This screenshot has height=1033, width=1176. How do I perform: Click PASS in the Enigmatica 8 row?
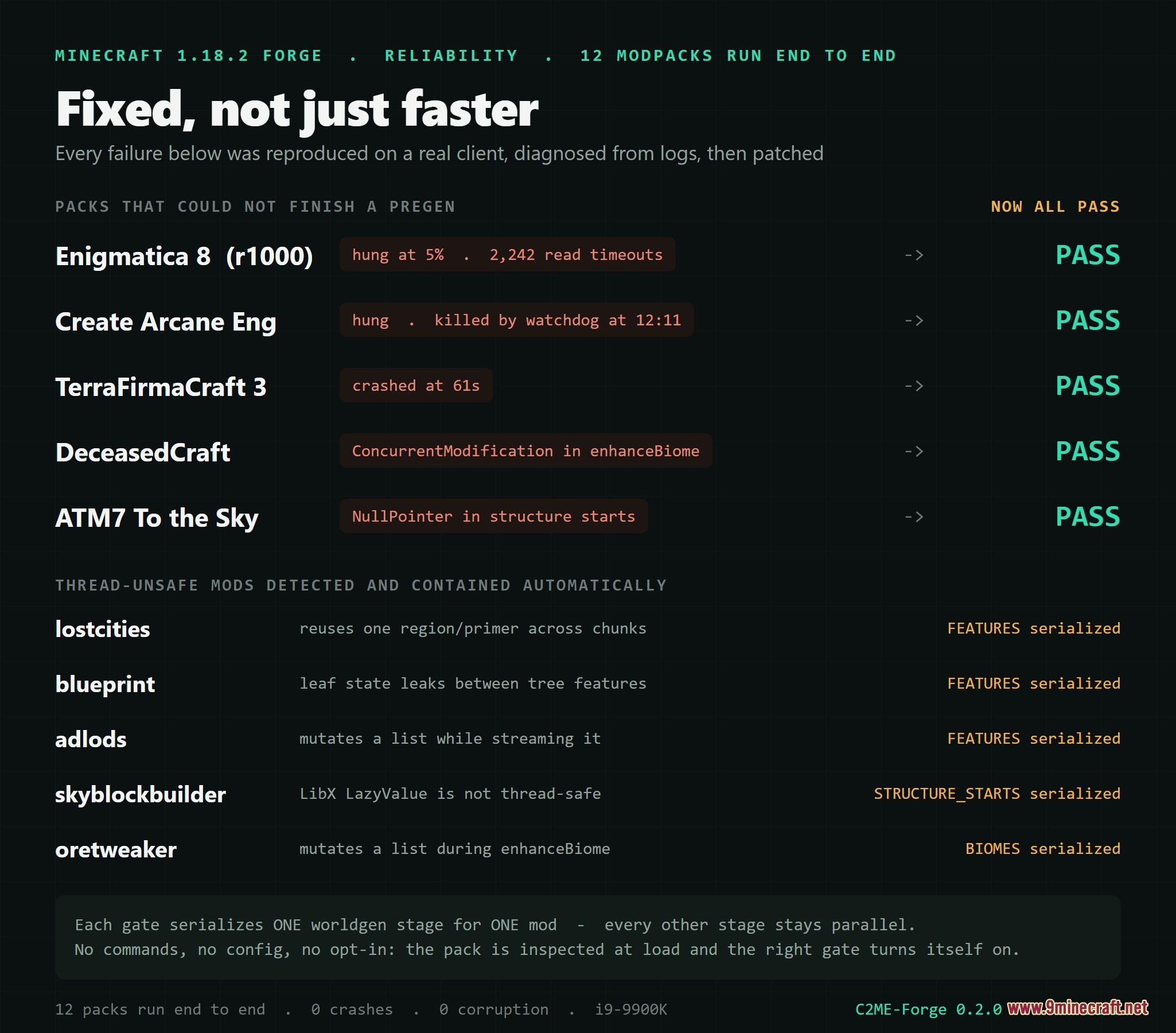pos(1088,255)
